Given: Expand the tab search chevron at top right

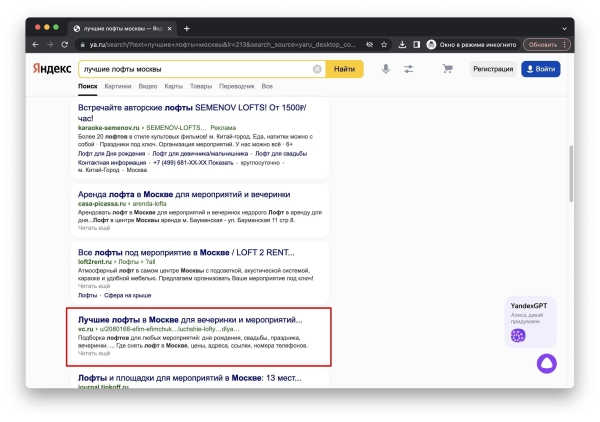Looking at the screenshot, I should coord(564,29).
